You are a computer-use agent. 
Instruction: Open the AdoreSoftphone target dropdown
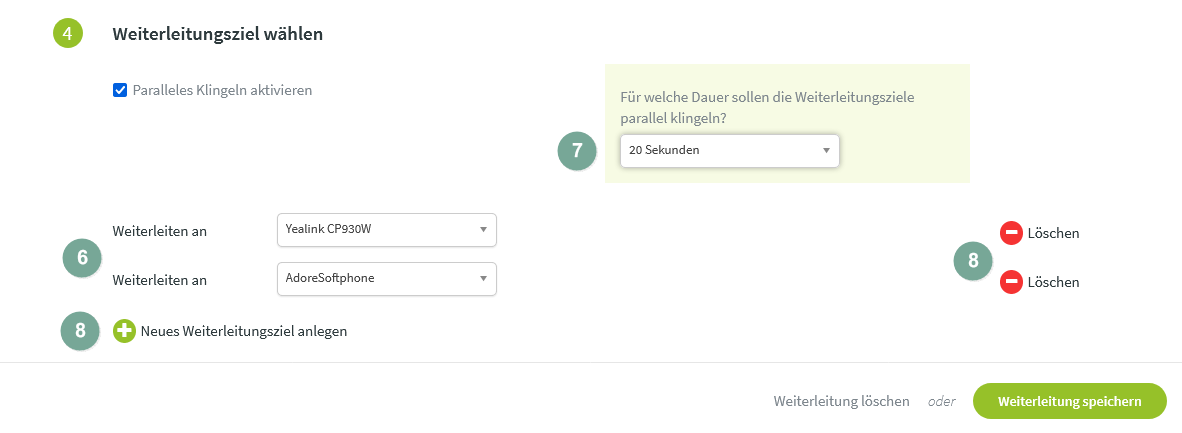[386, 278]
